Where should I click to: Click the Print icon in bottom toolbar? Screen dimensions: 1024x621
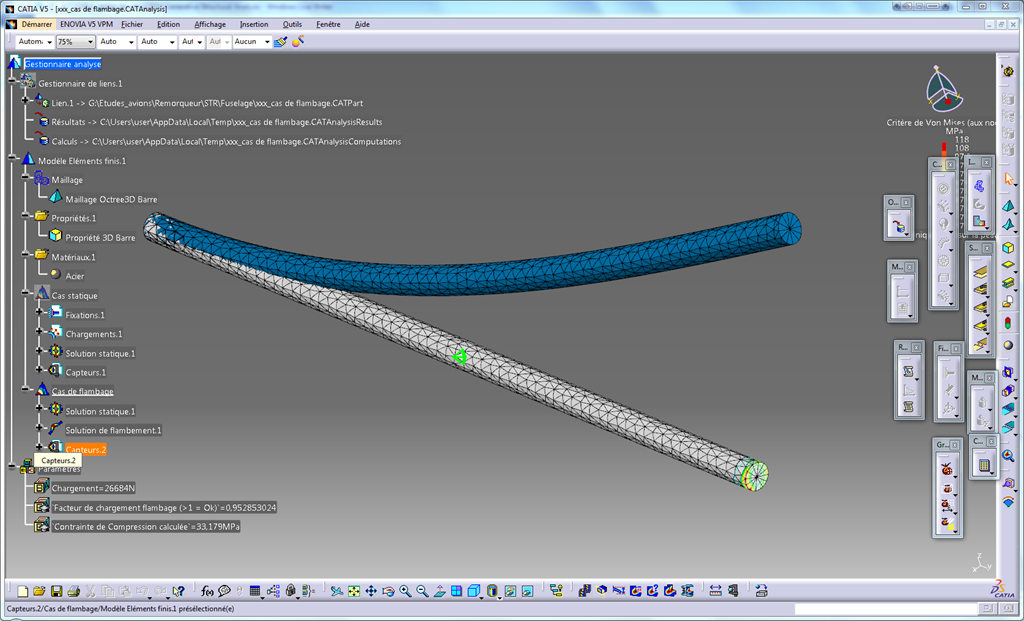point(74,591)
